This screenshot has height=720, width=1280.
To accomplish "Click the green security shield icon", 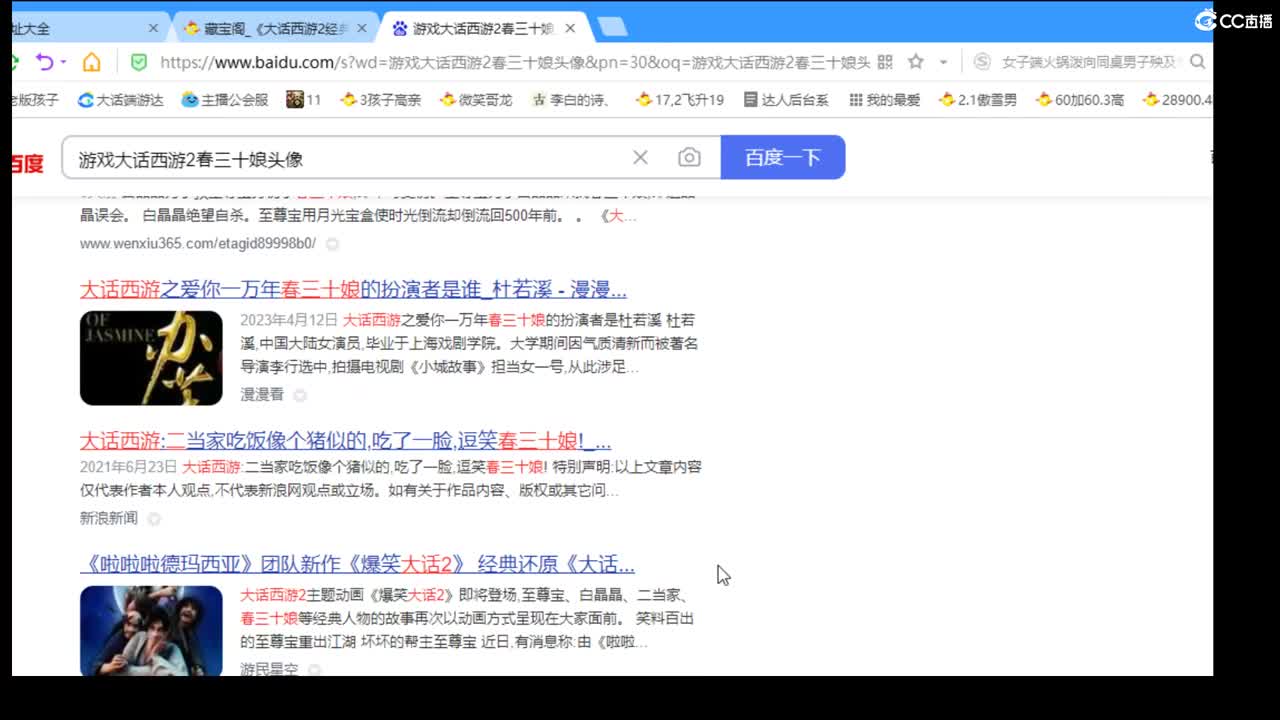I will (139, 62).
